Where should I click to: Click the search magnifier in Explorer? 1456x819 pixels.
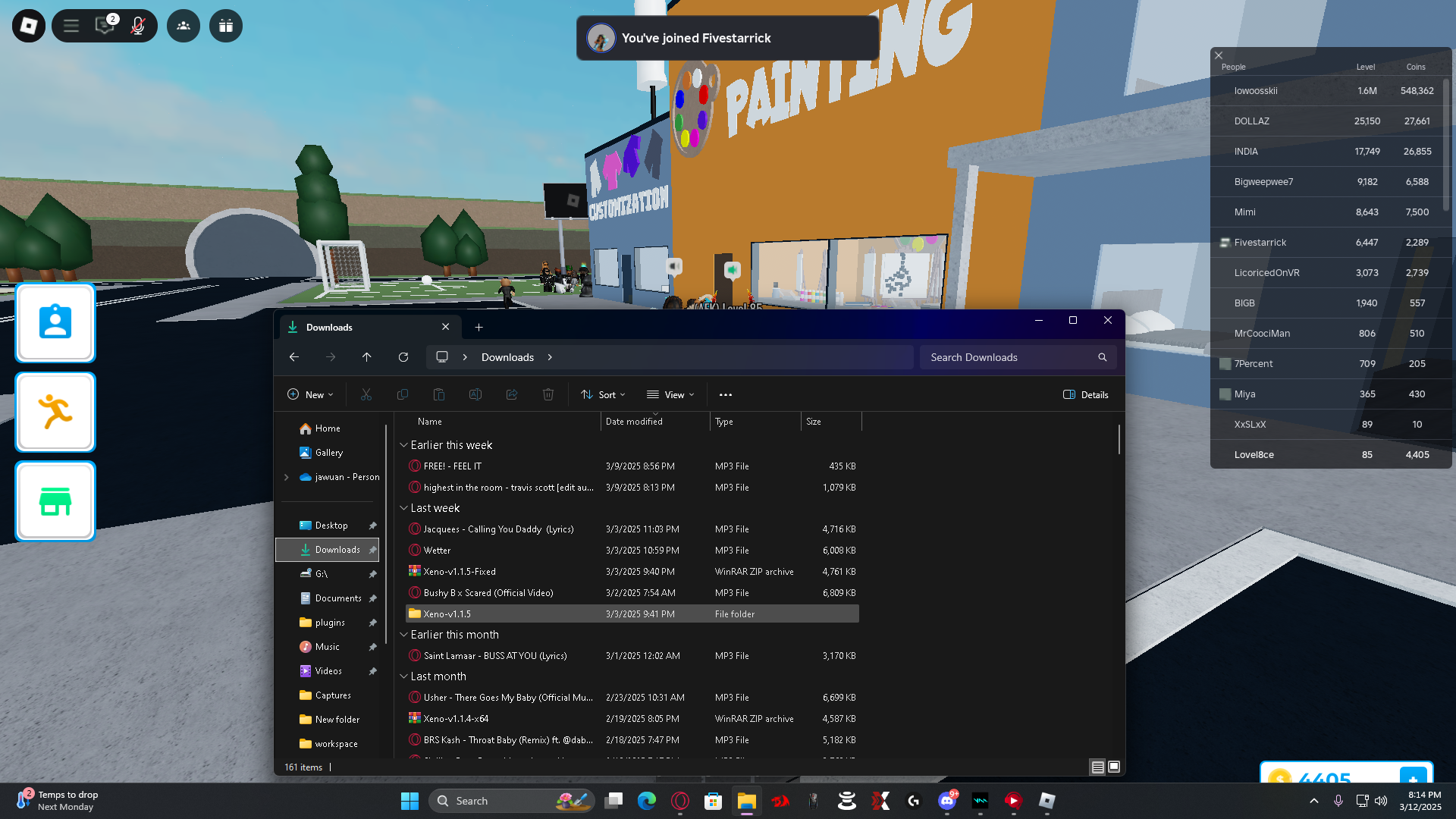(1103, 357)
